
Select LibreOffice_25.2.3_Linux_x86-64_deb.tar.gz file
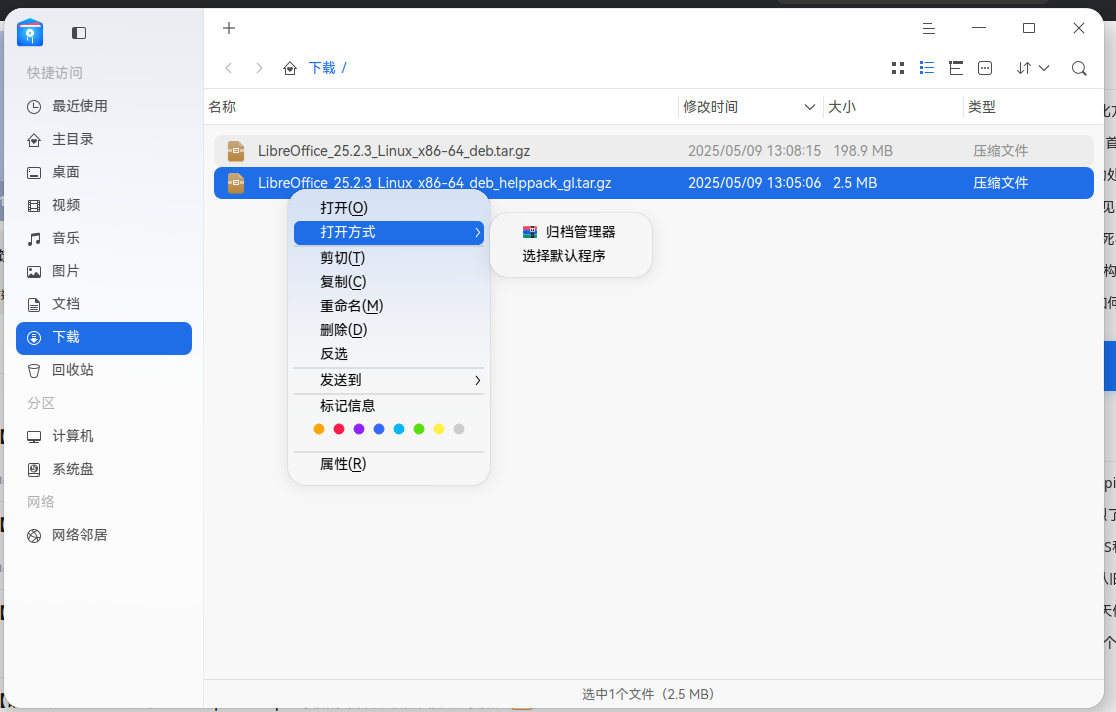tap(653, 151)
